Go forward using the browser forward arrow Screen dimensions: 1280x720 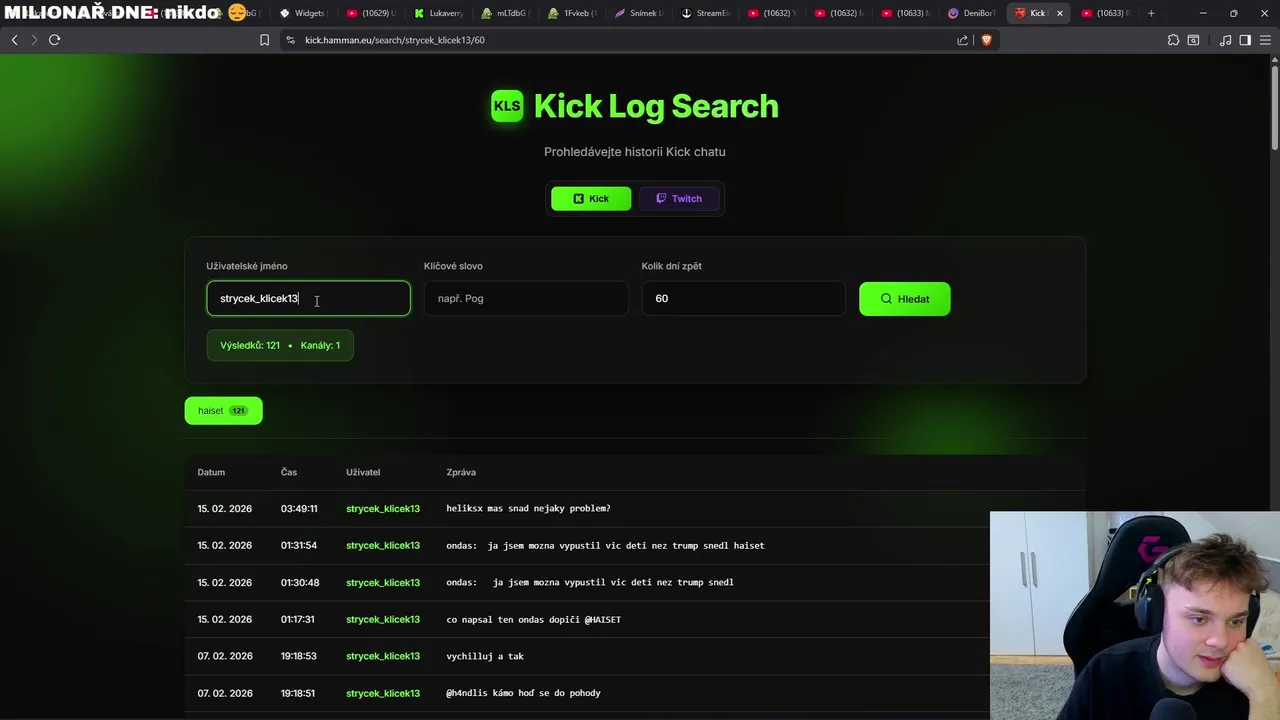tap(34, 40)
